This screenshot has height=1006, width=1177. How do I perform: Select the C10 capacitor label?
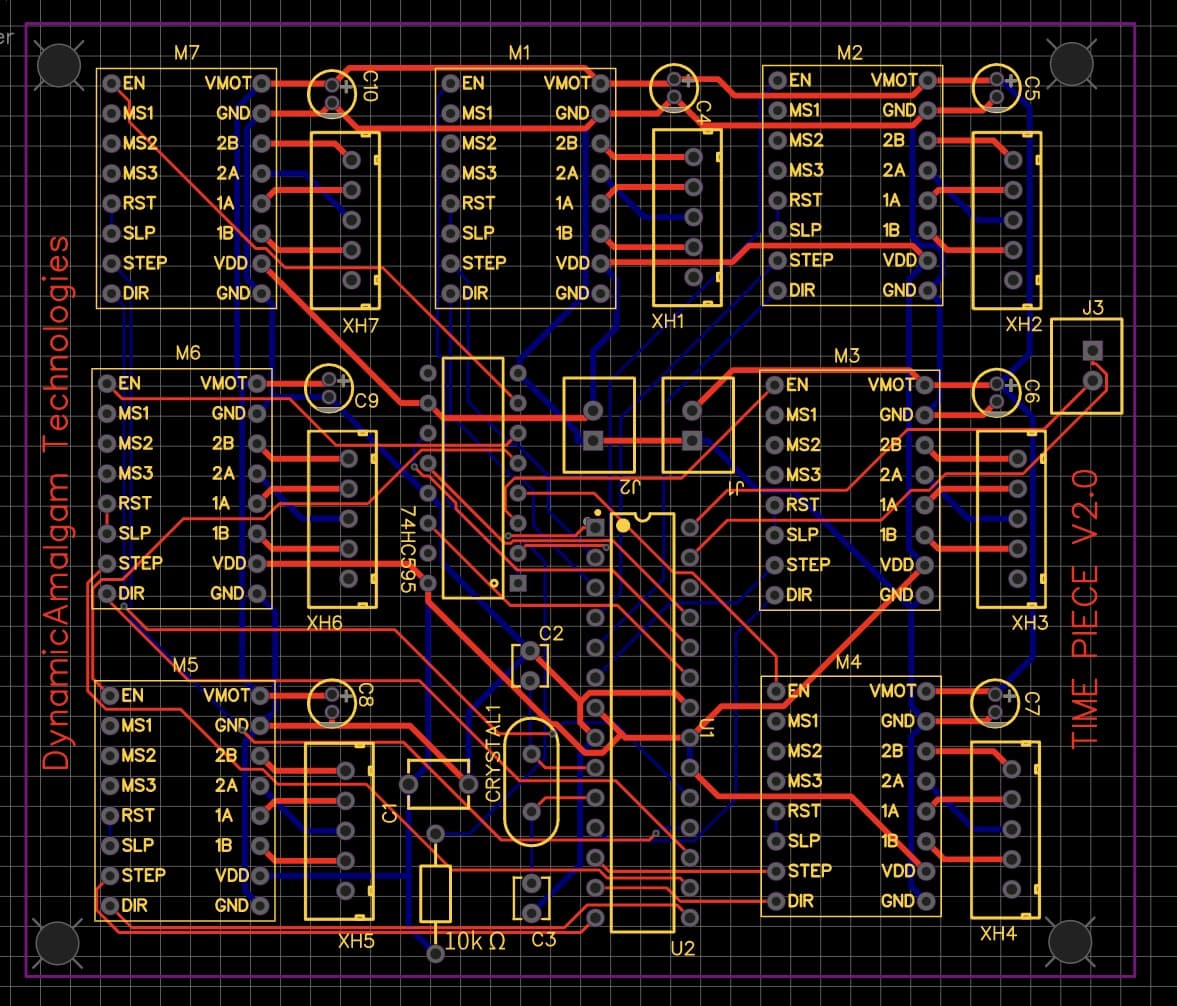369,86
